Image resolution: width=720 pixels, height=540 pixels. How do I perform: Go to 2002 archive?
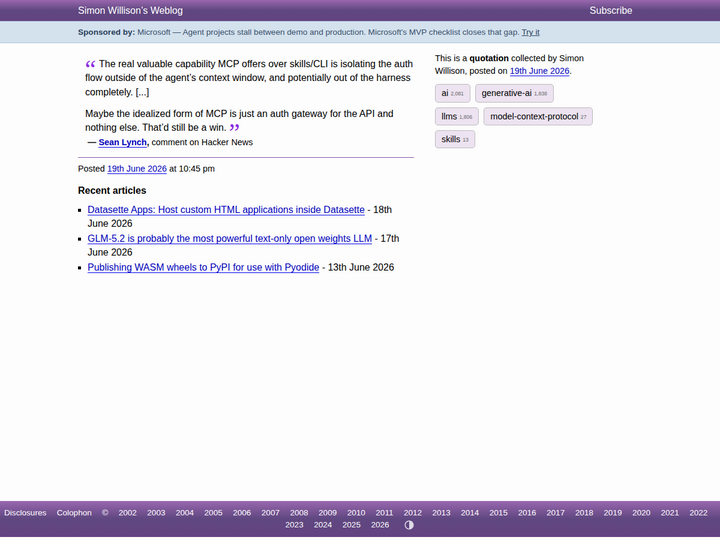coord(127,513)
